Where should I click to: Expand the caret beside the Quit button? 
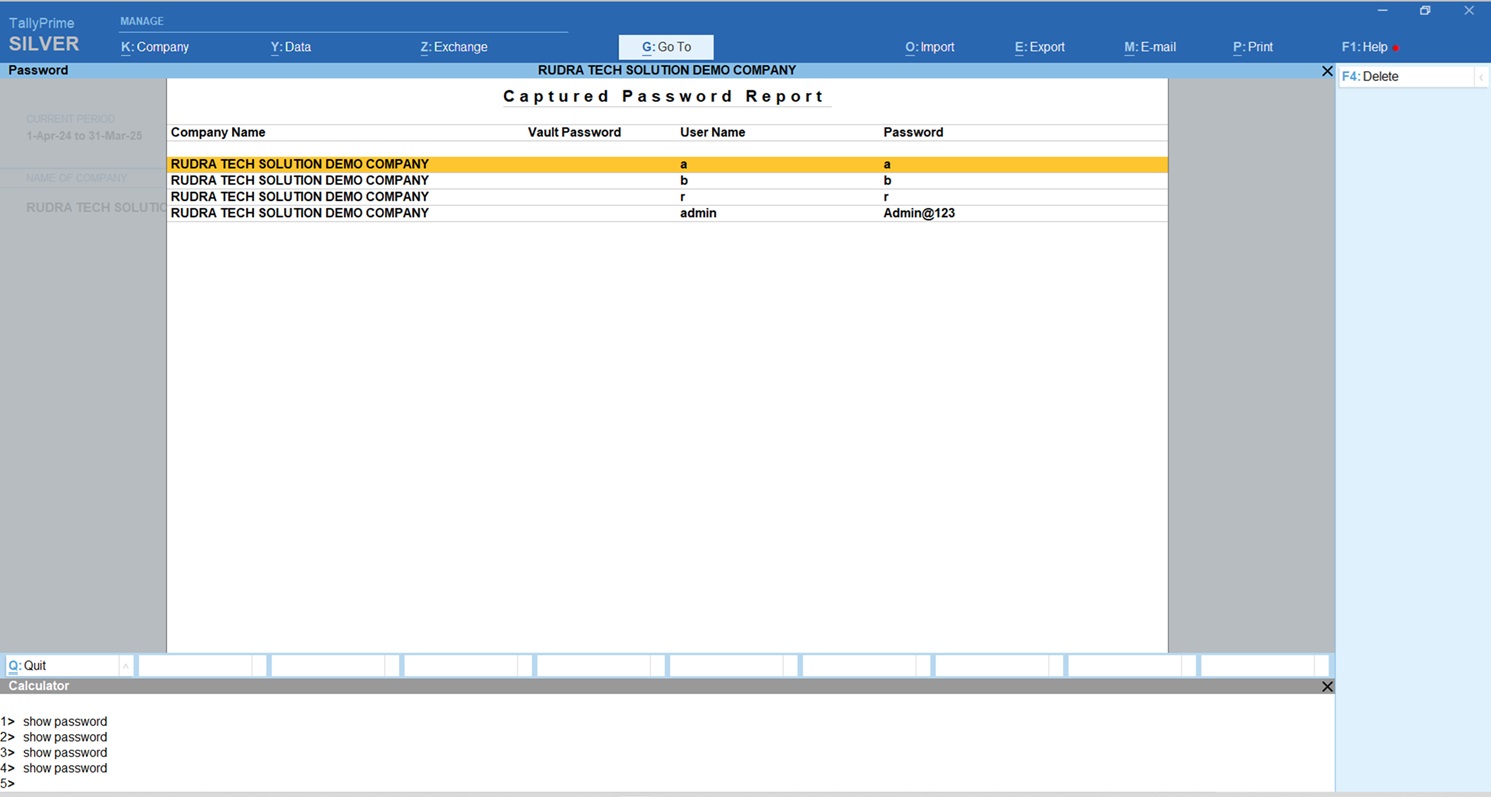point(125,666)
